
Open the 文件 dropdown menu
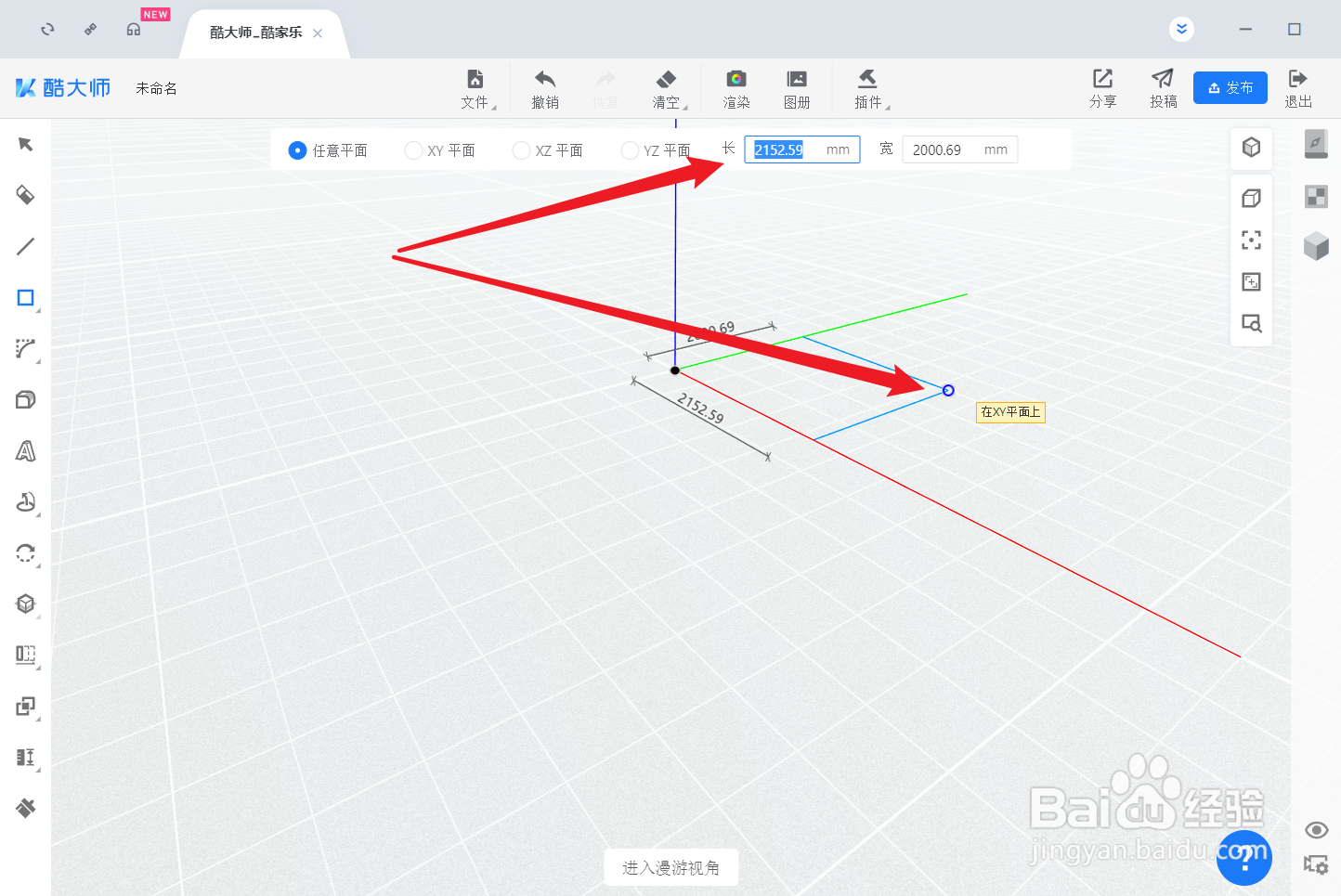(476, 89)
